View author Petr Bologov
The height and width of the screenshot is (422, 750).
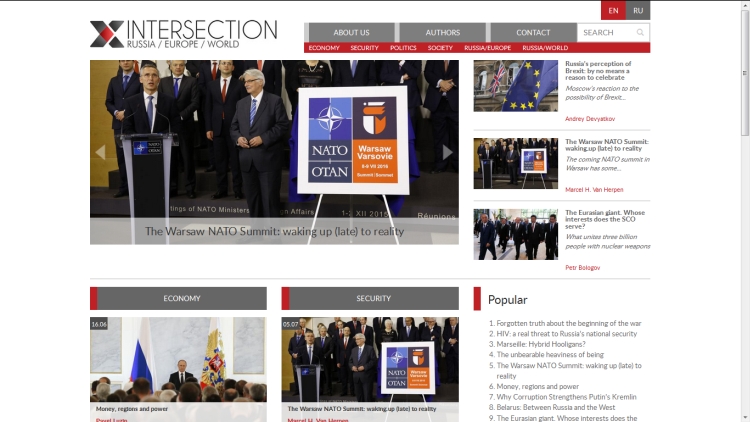coord(583,267)
